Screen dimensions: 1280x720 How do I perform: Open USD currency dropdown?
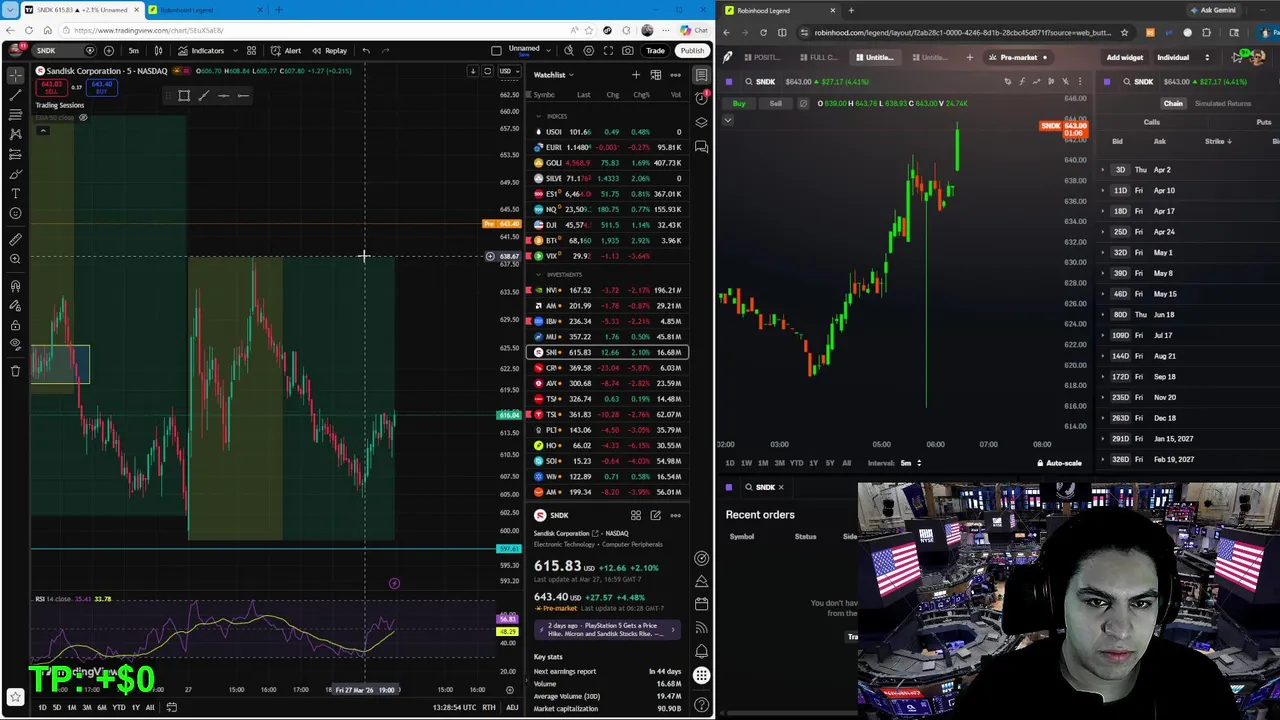(507, 71)
